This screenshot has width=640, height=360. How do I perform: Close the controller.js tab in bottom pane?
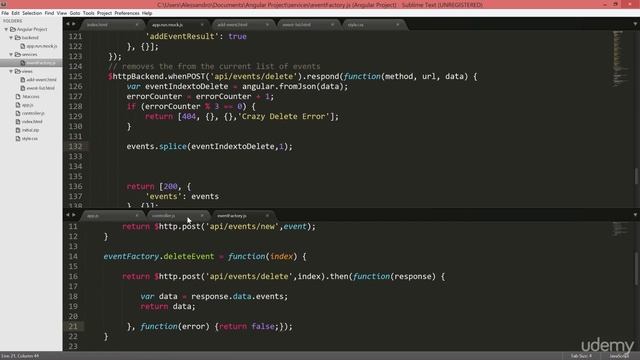click(x=202, y=216)
